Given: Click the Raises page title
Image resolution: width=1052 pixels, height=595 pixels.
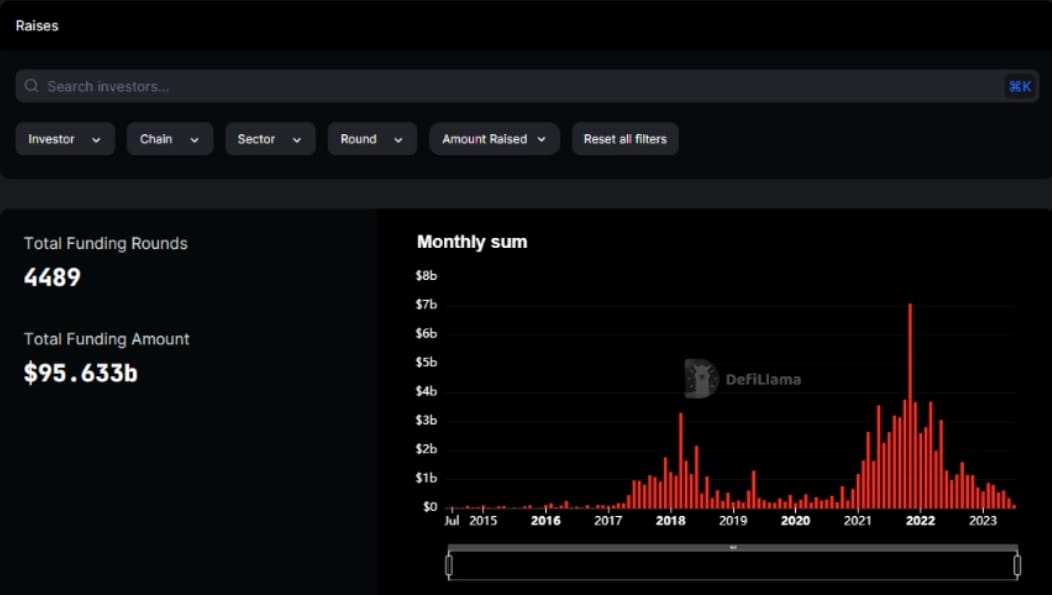Looking at the screenshot, I should [x=36, y=25].
